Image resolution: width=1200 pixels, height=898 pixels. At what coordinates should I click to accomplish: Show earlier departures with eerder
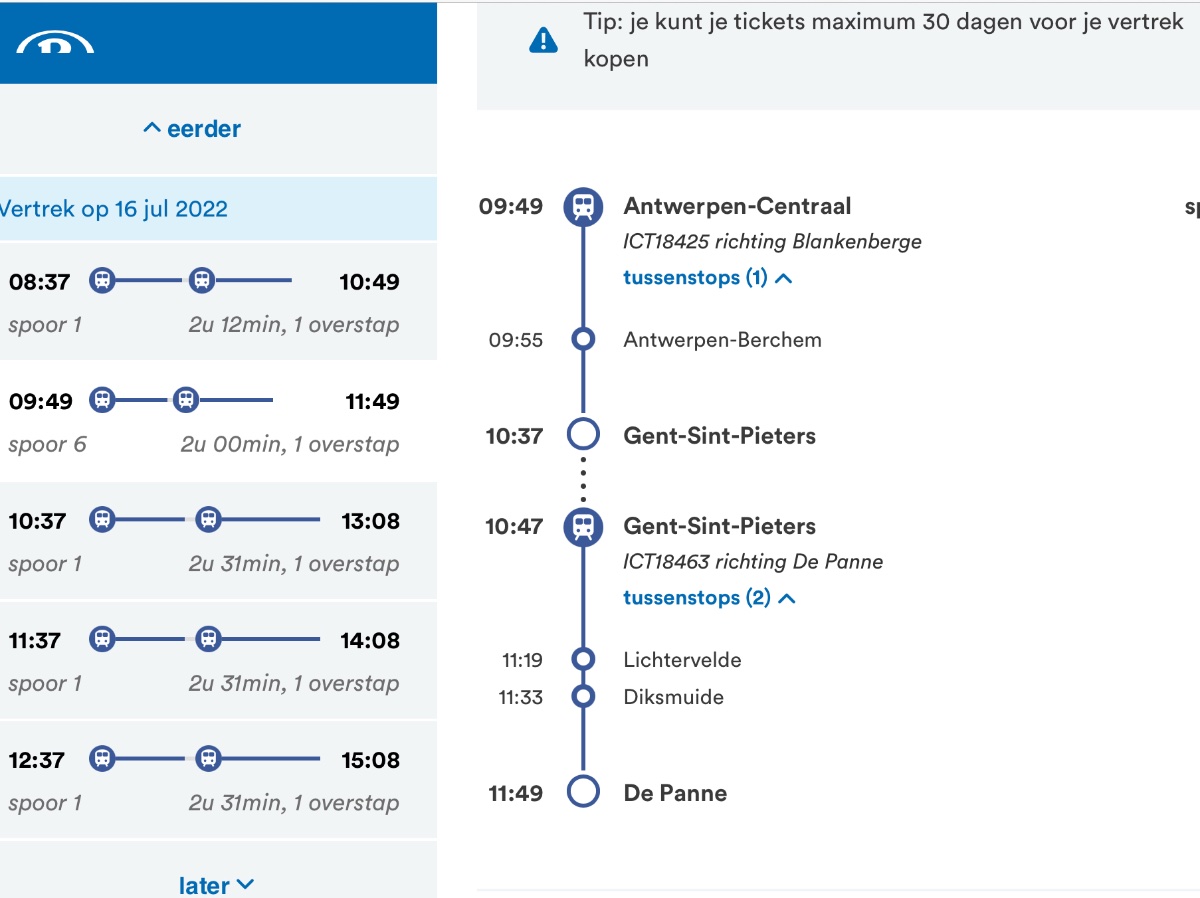coord(192,129)
